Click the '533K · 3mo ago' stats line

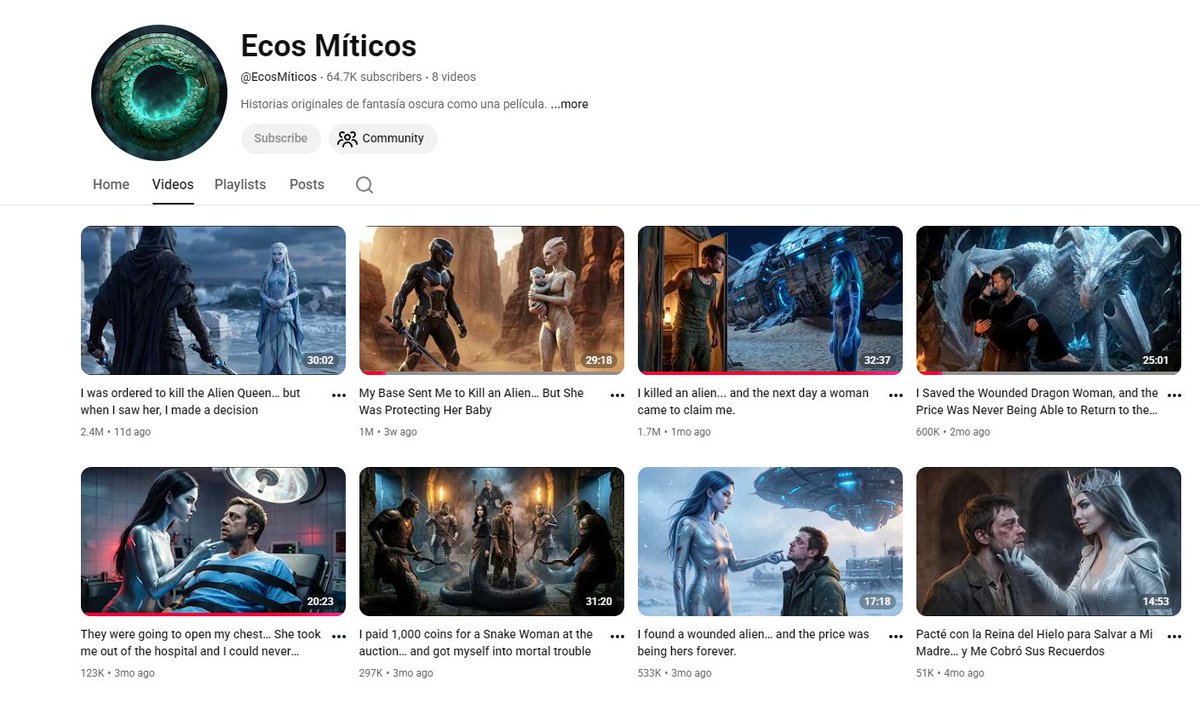tap(675, 673)
